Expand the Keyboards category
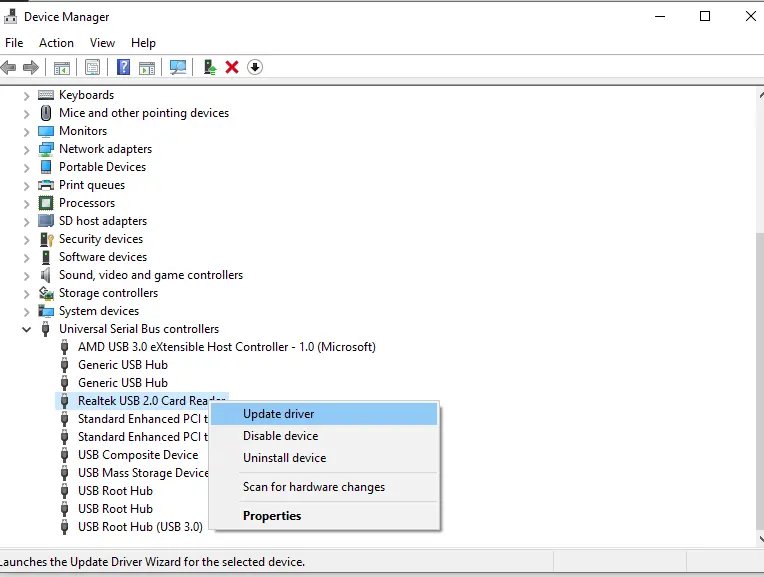 click(x=27, y=95)
